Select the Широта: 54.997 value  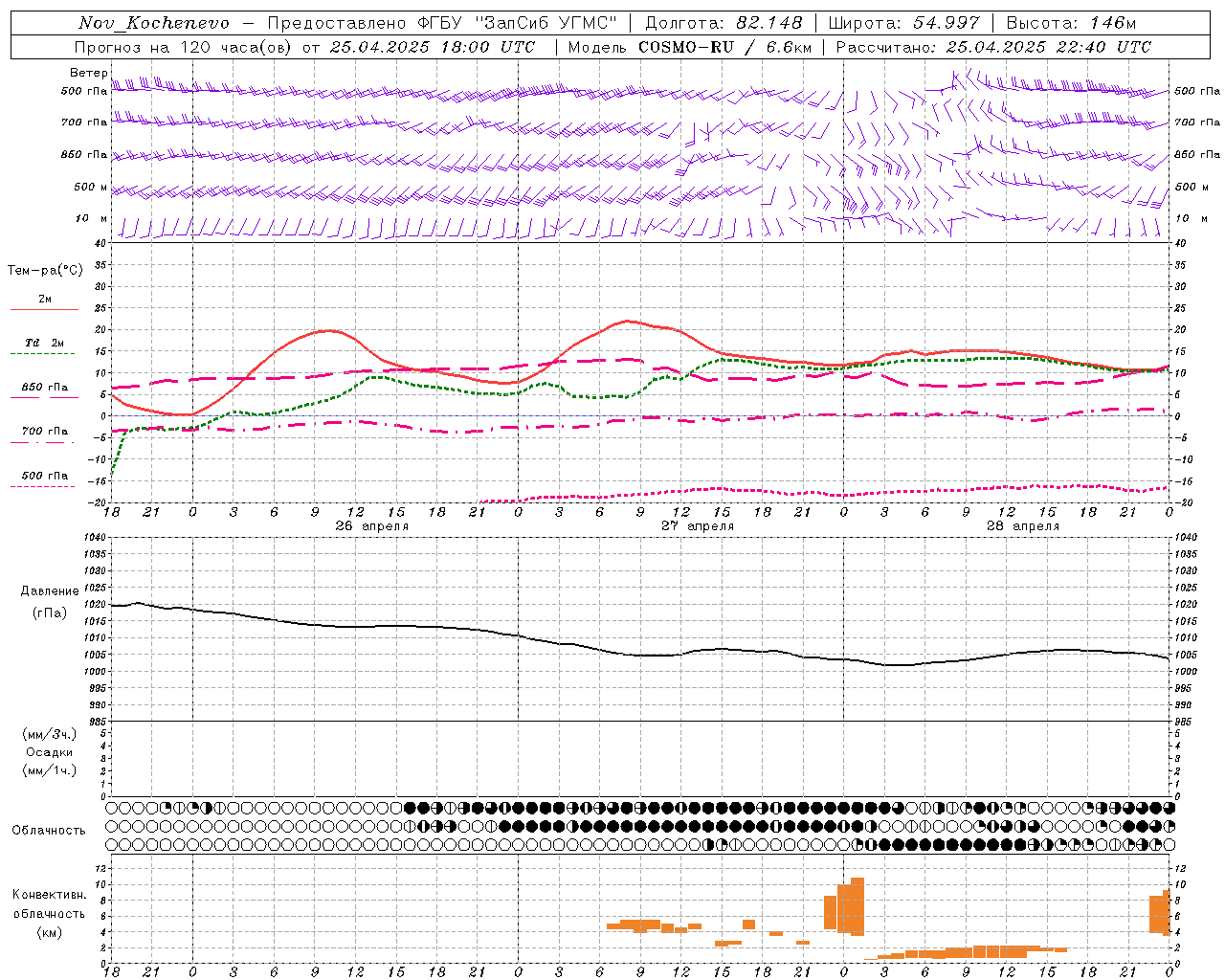903,23
